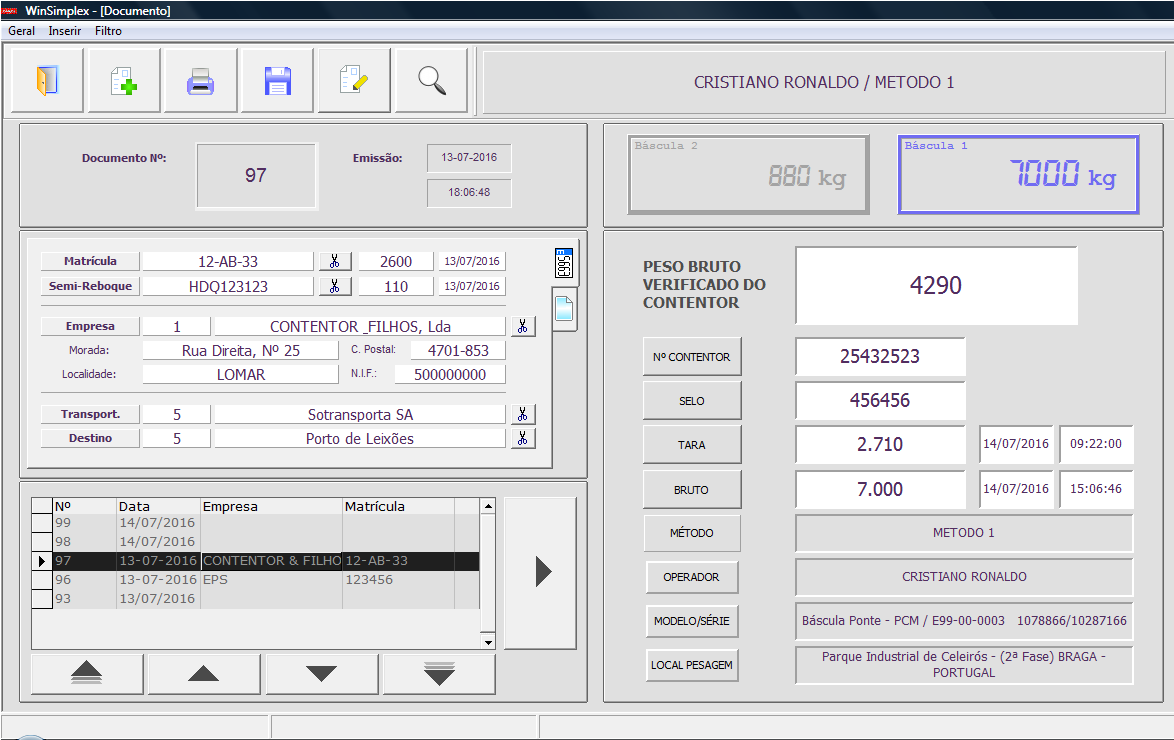1174x740 pixels.
Task: Click the BRUTO button
Action: [x=692, y=490]
